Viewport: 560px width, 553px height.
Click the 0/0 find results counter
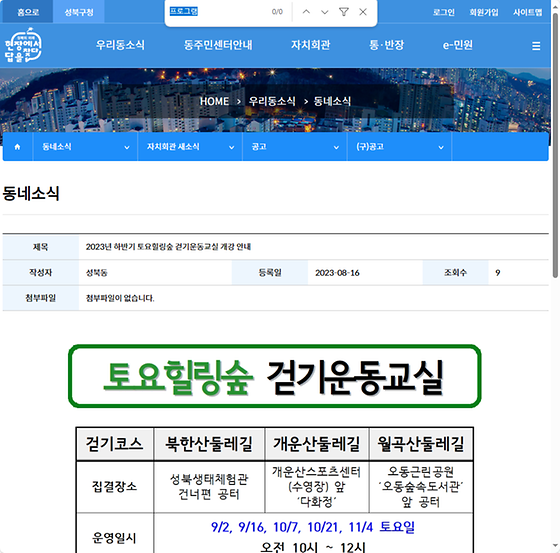pos(277,12)
